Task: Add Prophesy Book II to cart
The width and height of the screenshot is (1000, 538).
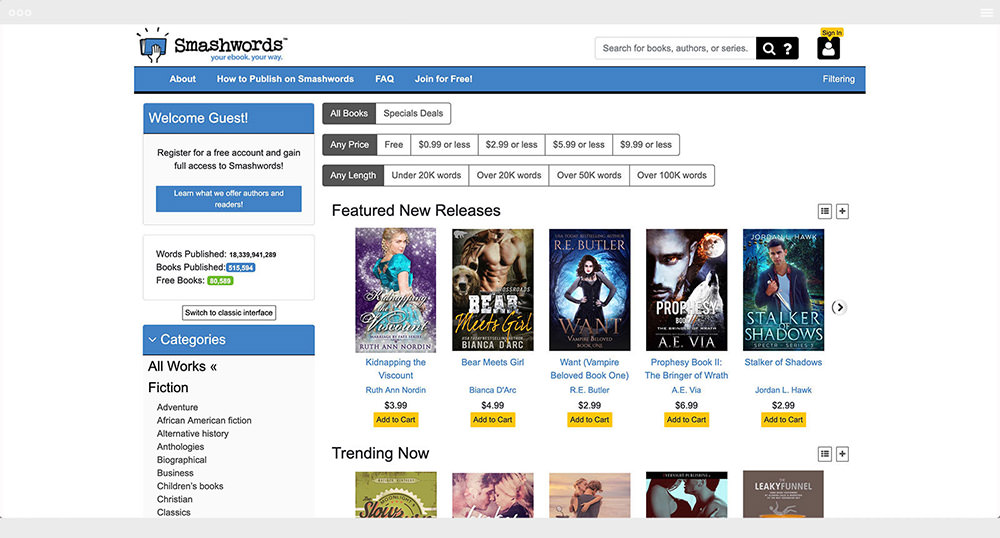Action: tap(686, 420)
